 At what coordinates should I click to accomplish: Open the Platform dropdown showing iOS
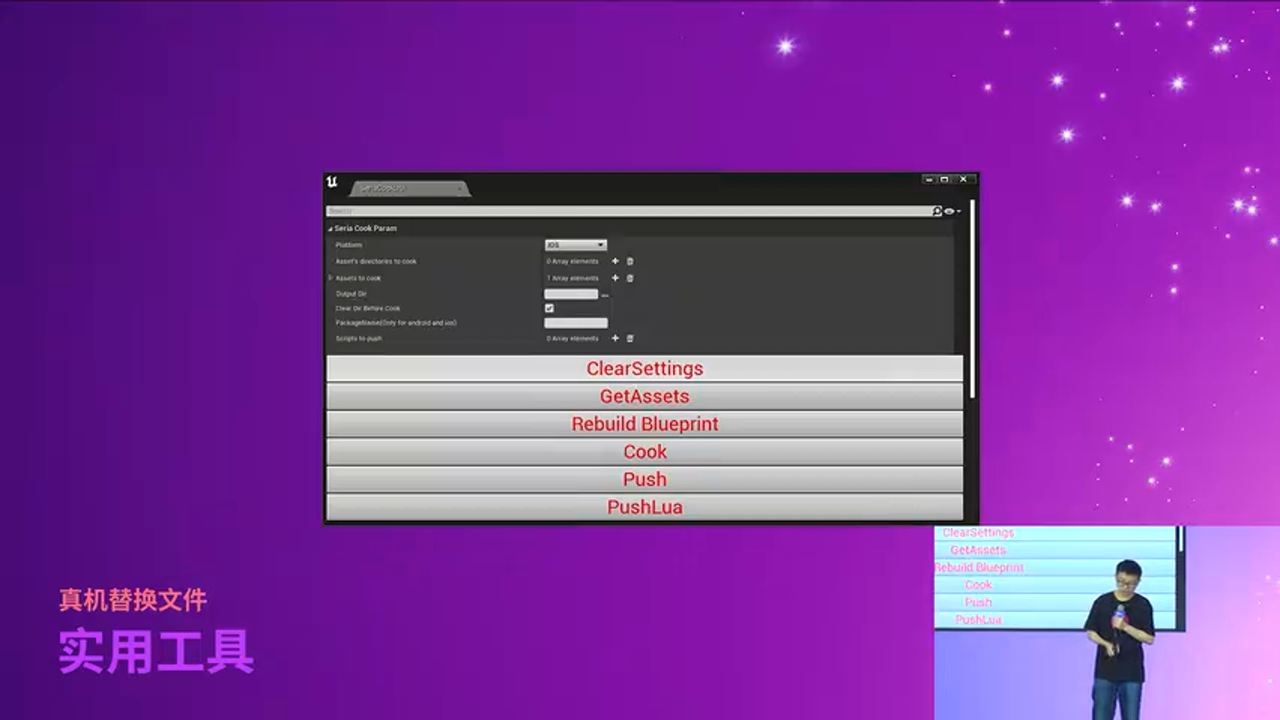tap(576, 245)
